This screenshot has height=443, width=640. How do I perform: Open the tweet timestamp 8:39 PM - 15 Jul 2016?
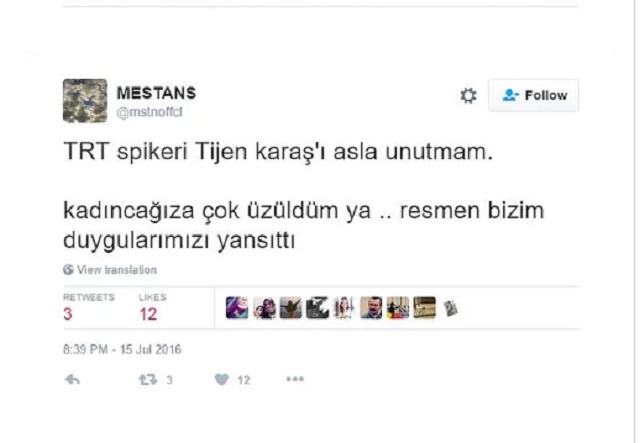coord(122,350)
